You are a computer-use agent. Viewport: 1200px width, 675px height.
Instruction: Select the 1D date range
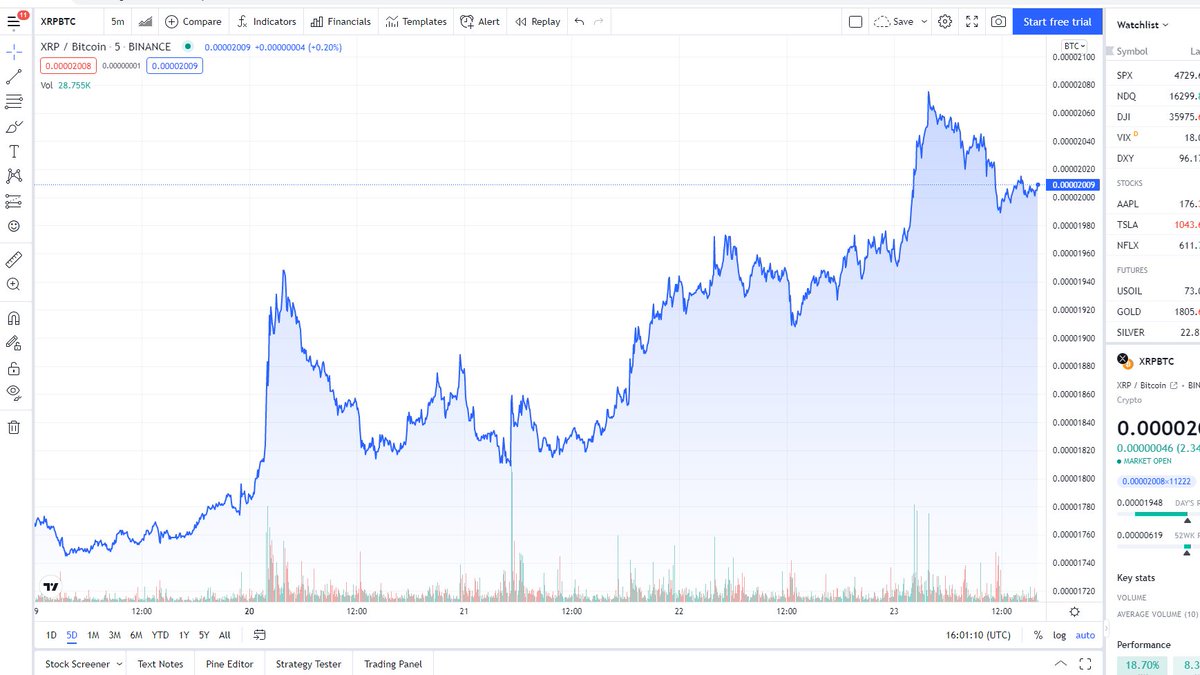tap(51, 635)
